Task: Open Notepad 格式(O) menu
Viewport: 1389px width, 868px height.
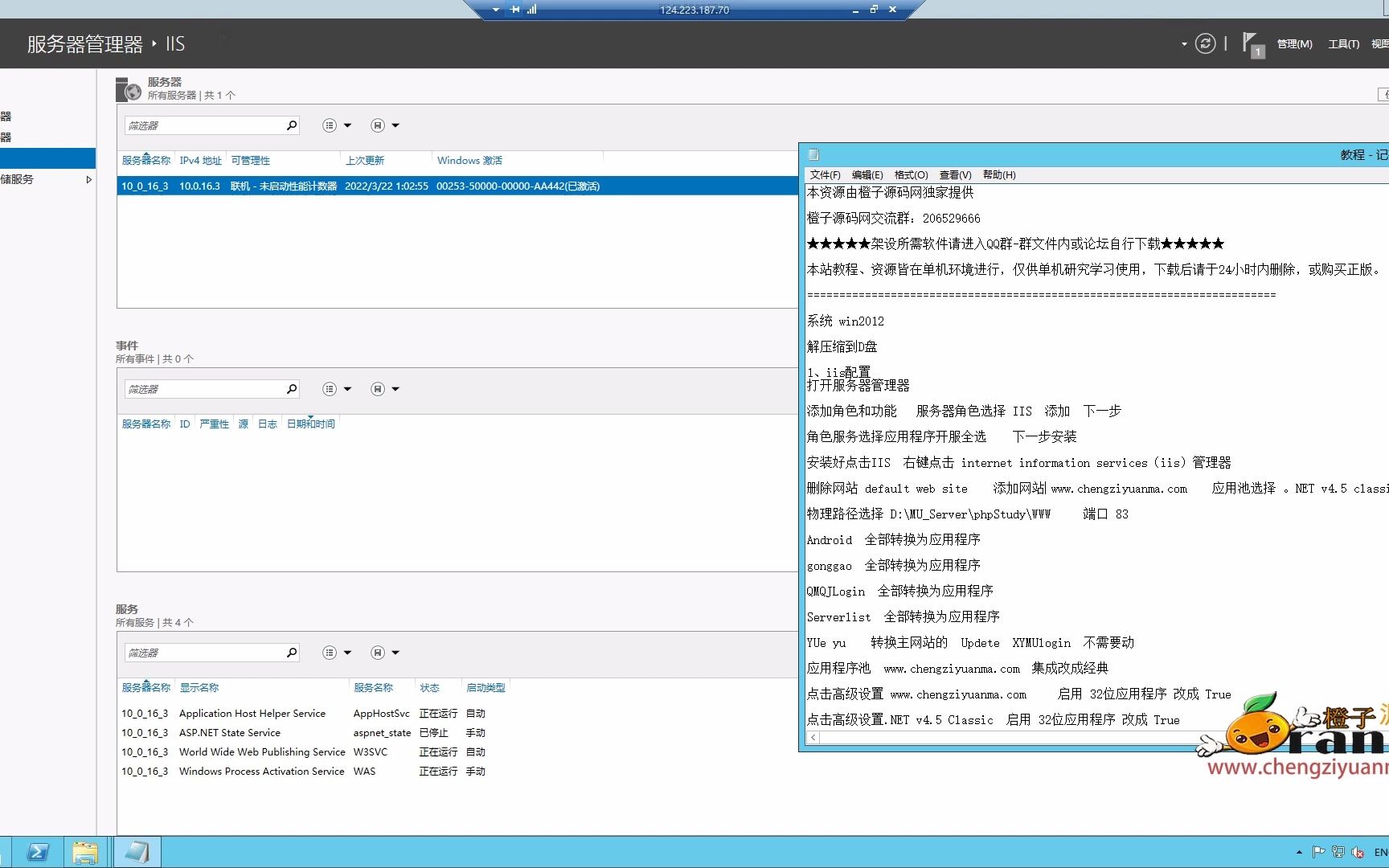Action: (x=911, y=175)
